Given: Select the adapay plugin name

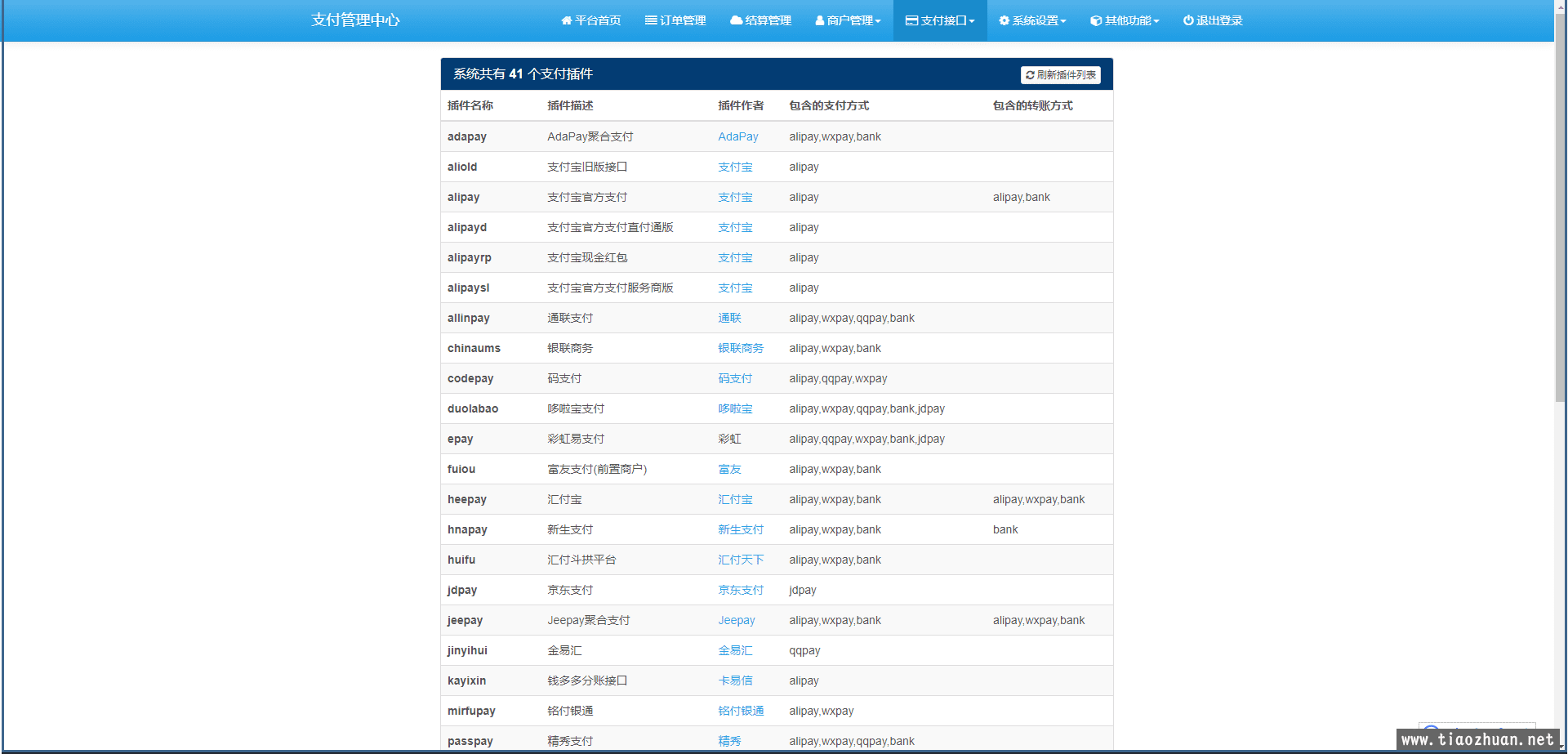Looking at the screenshot, I should pyautogui.click(x=467, y=136).
